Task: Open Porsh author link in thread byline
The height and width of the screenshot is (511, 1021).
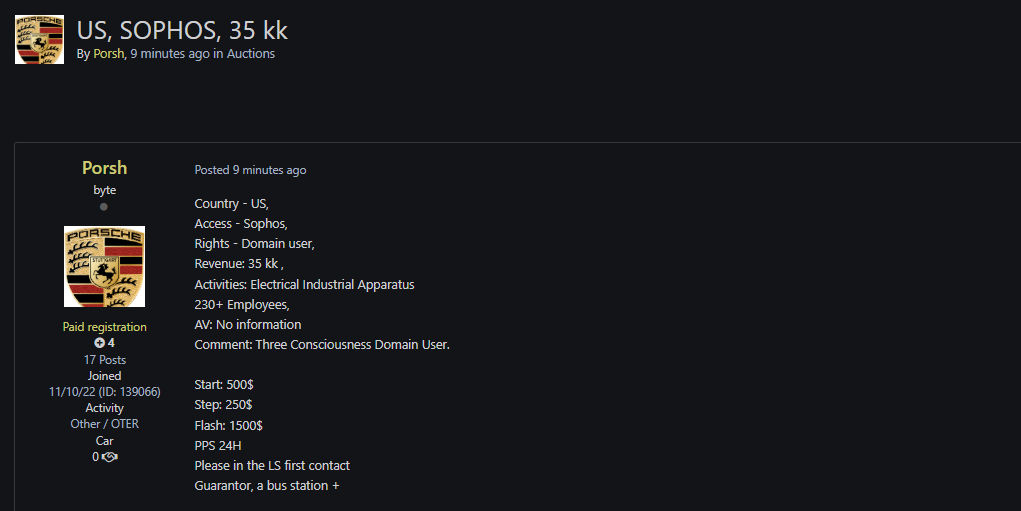Action: 108,54
